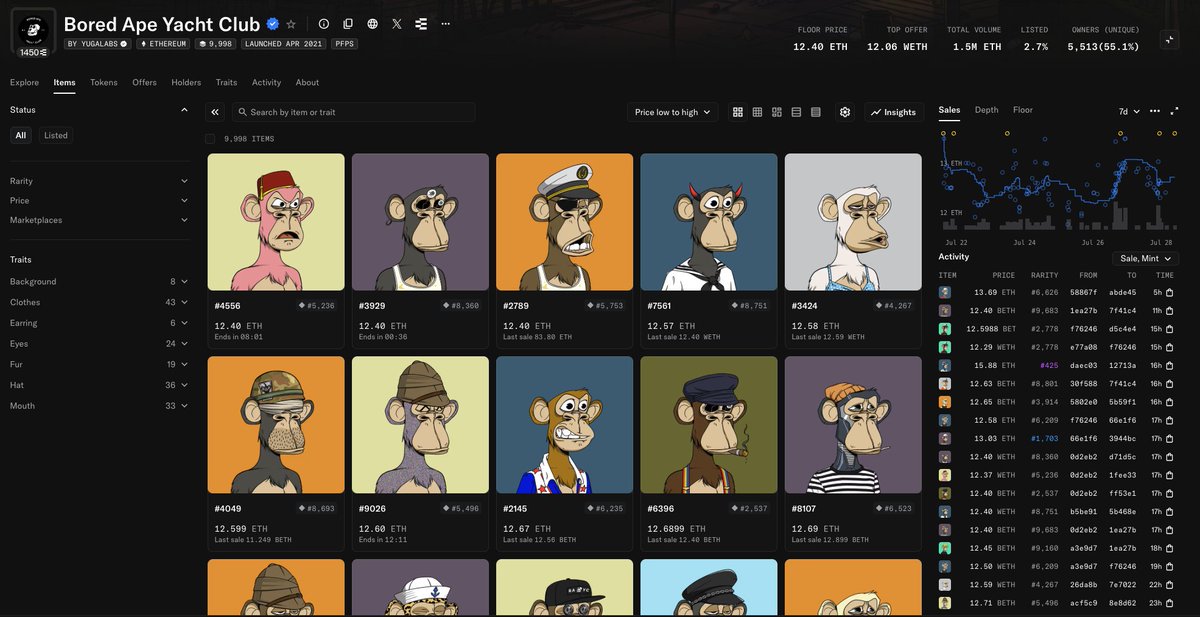Go to the Explore tab
Screen dimensions: 1200x617
point(25,82)
